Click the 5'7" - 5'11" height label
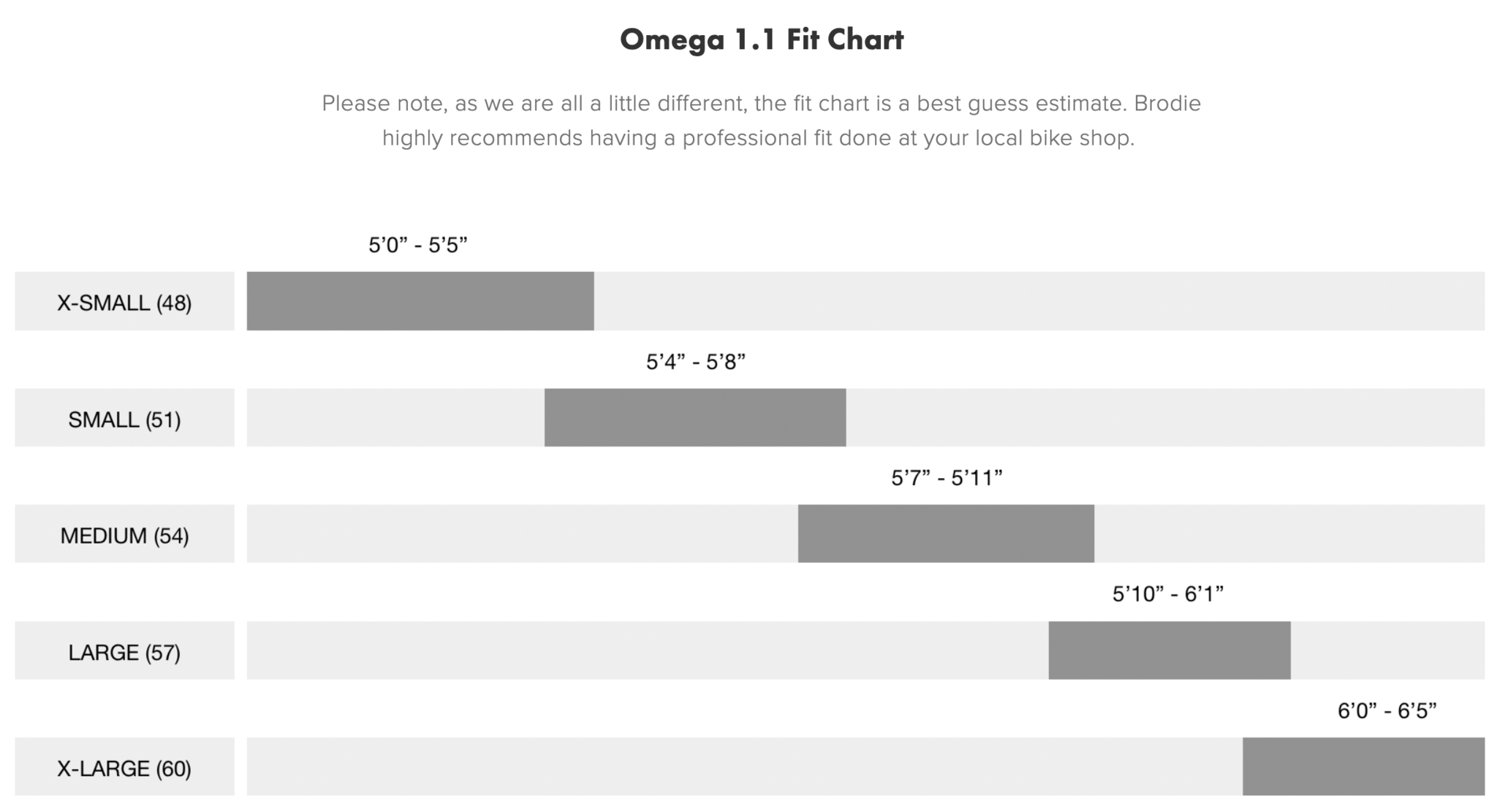The image size is (1497, 812). [x=947, y=478]
